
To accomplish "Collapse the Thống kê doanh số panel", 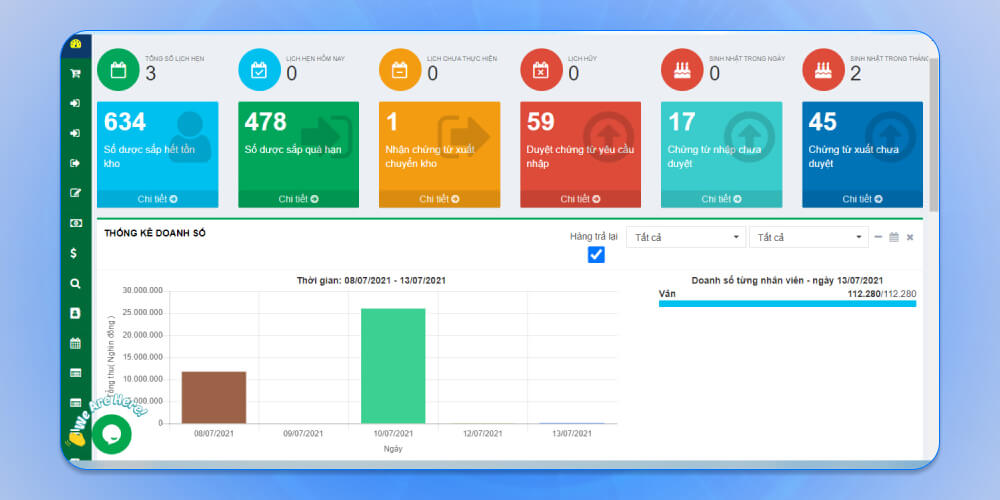I will tap(878, 237).
